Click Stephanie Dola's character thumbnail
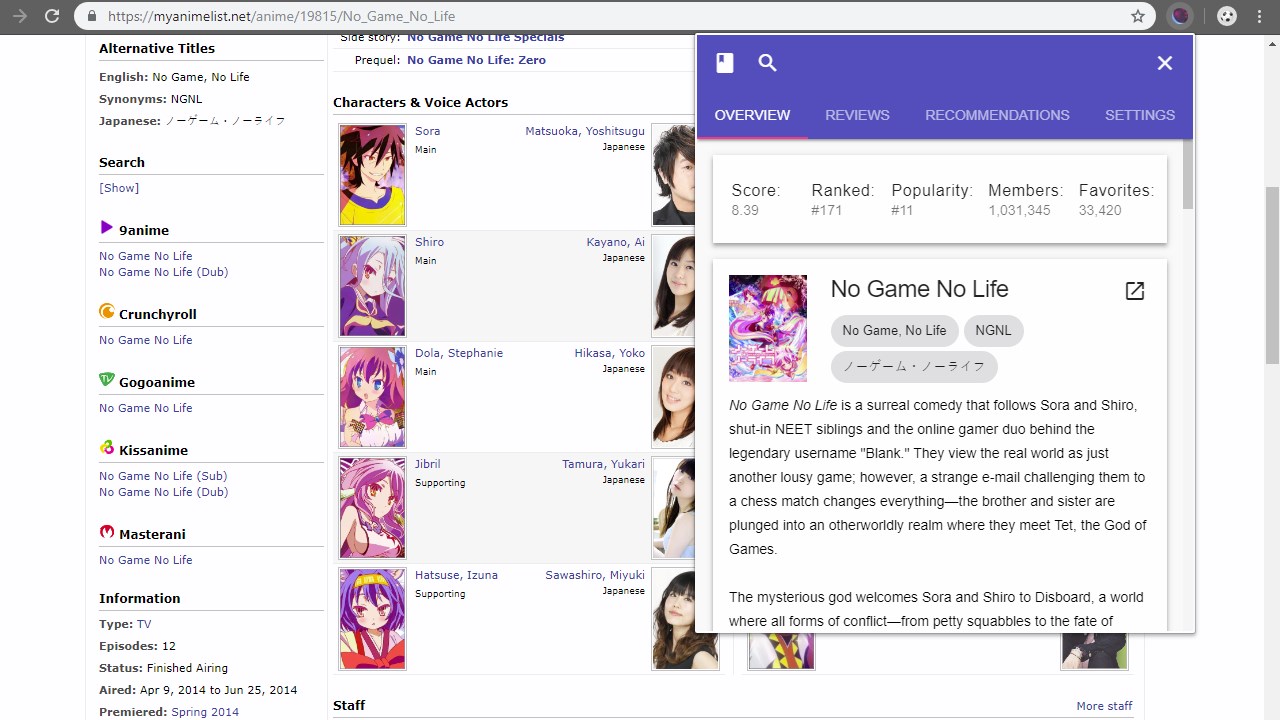1280x720 pixels. (372, 397)
